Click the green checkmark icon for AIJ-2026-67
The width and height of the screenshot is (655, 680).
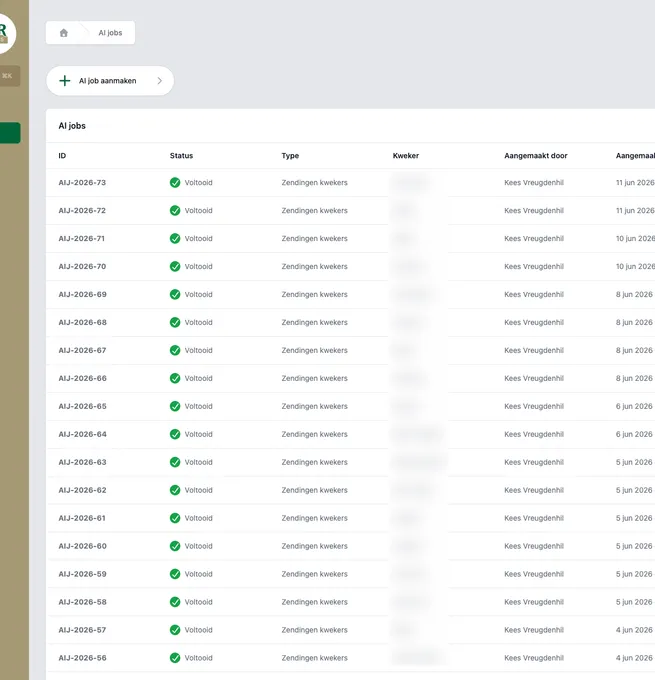[x=175, y=350]
